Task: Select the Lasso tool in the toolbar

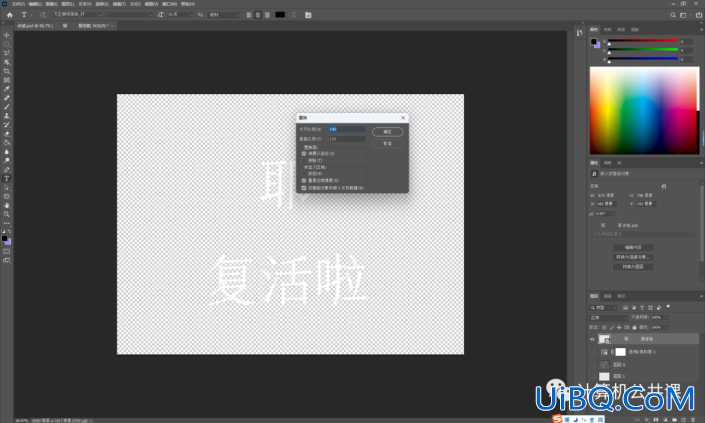Action: [x=7, y=53]
